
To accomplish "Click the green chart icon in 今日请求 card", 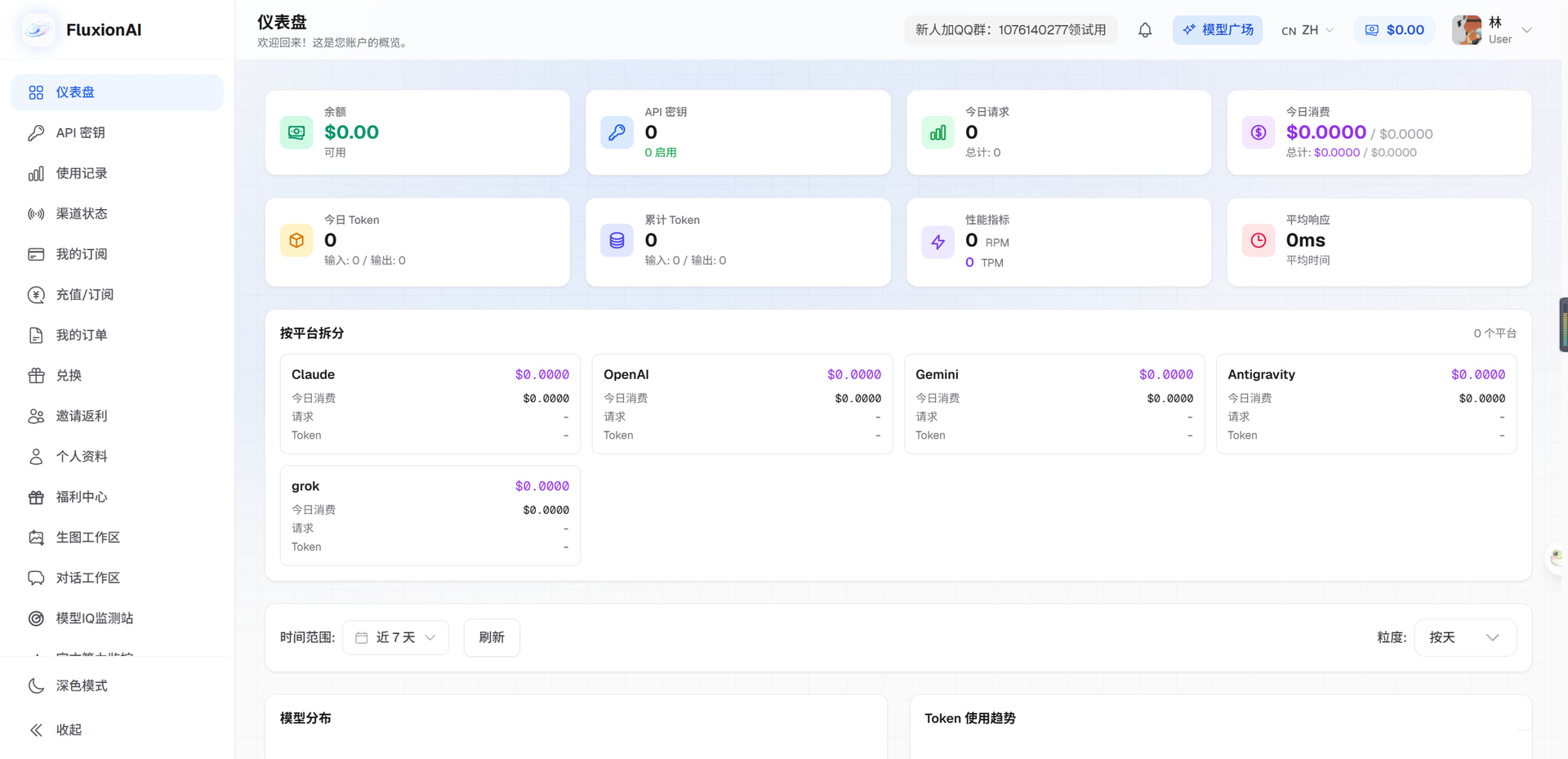I will (x=938, y=132).
